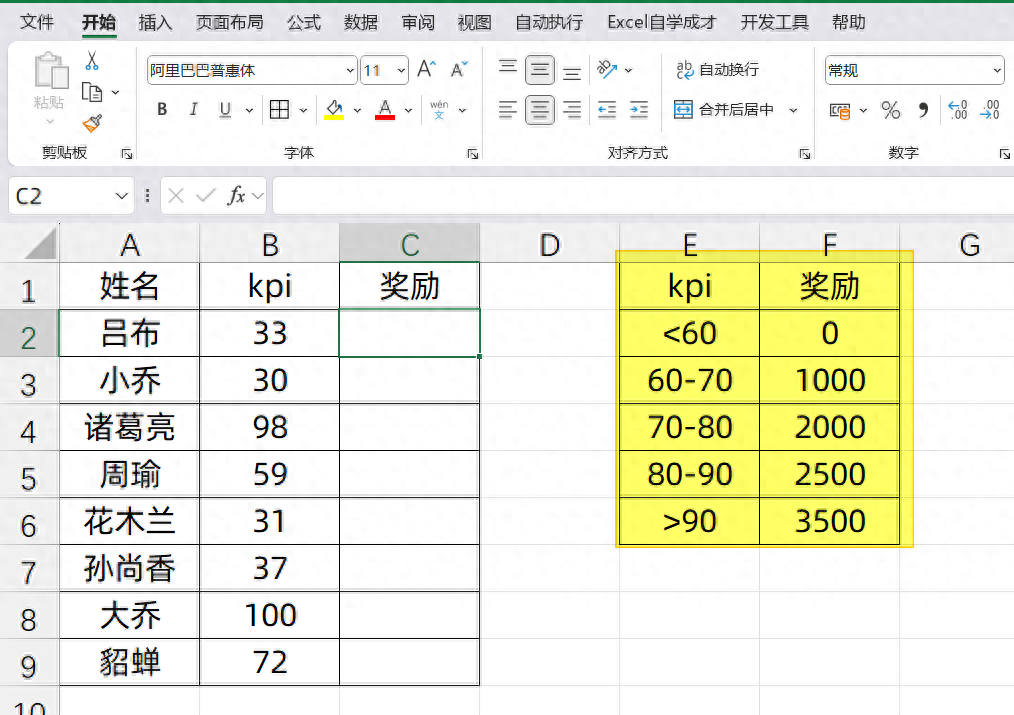The image size is (1014, 715).
Task: Switch to the 开发工具 tab
Action: [774, 22]
